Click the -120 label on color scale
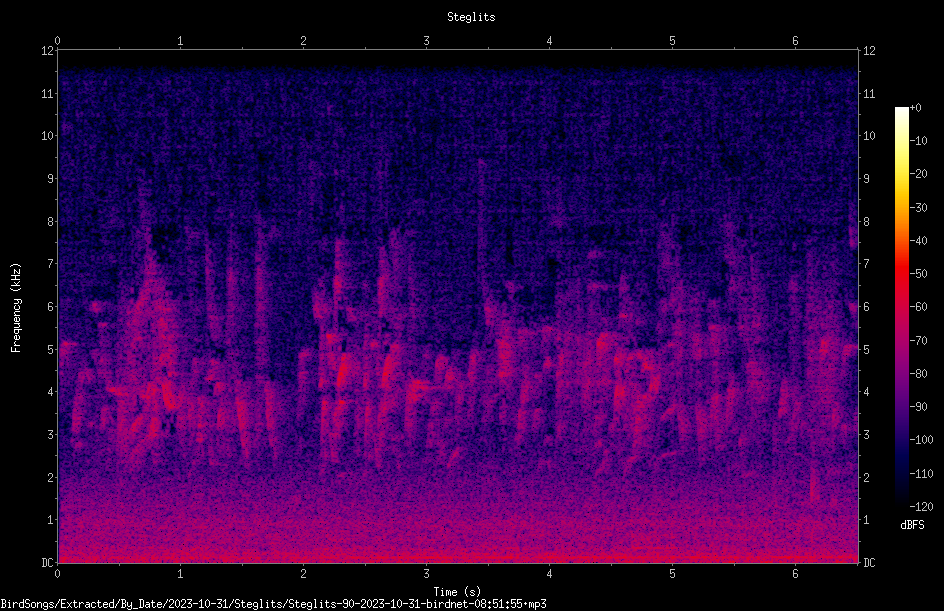 pyautogui.click(x=921, y=506)
